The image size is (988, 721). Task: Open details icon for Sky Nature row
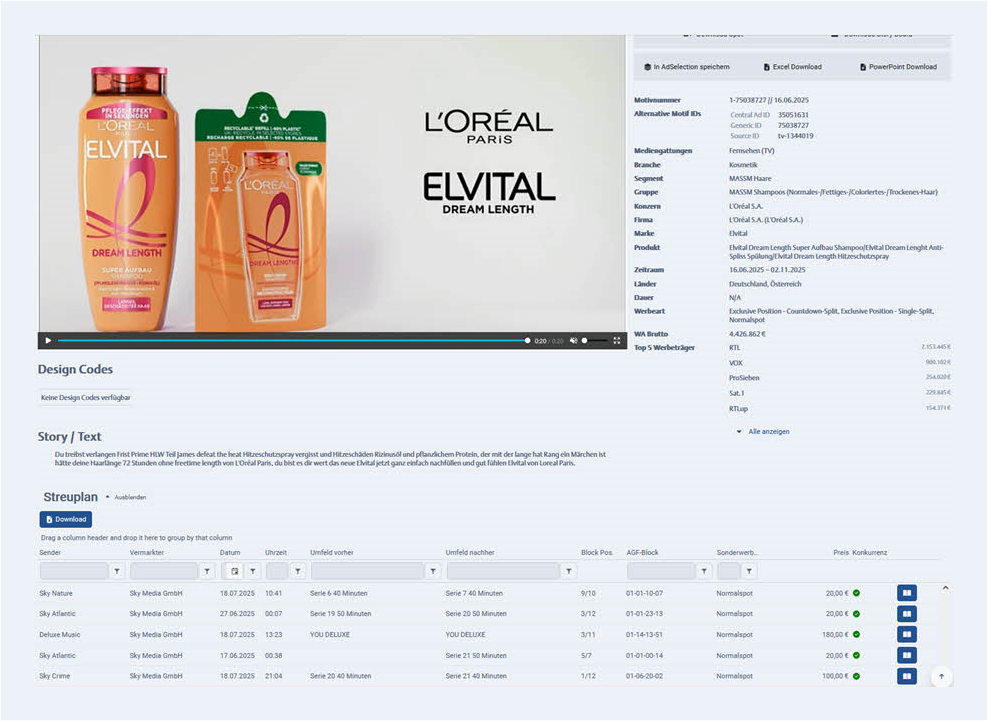click(906, 593)
